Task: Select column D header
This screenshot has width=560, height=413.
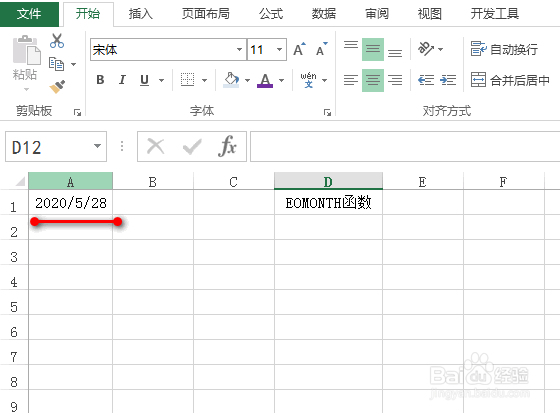Action: [x=328, y=181]
